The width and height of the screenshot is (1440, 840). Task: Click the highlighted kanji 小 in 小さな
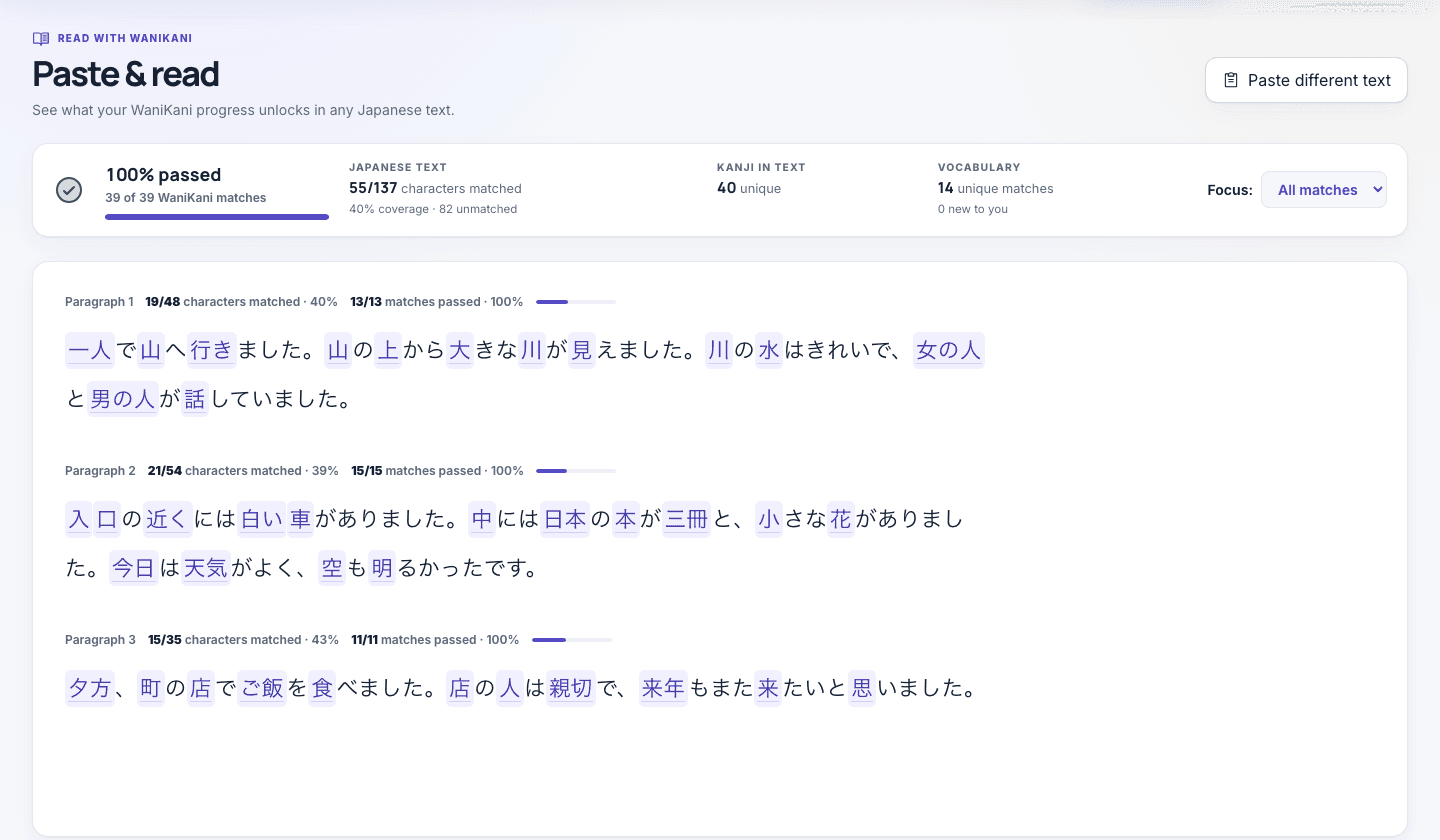point(768,519)
